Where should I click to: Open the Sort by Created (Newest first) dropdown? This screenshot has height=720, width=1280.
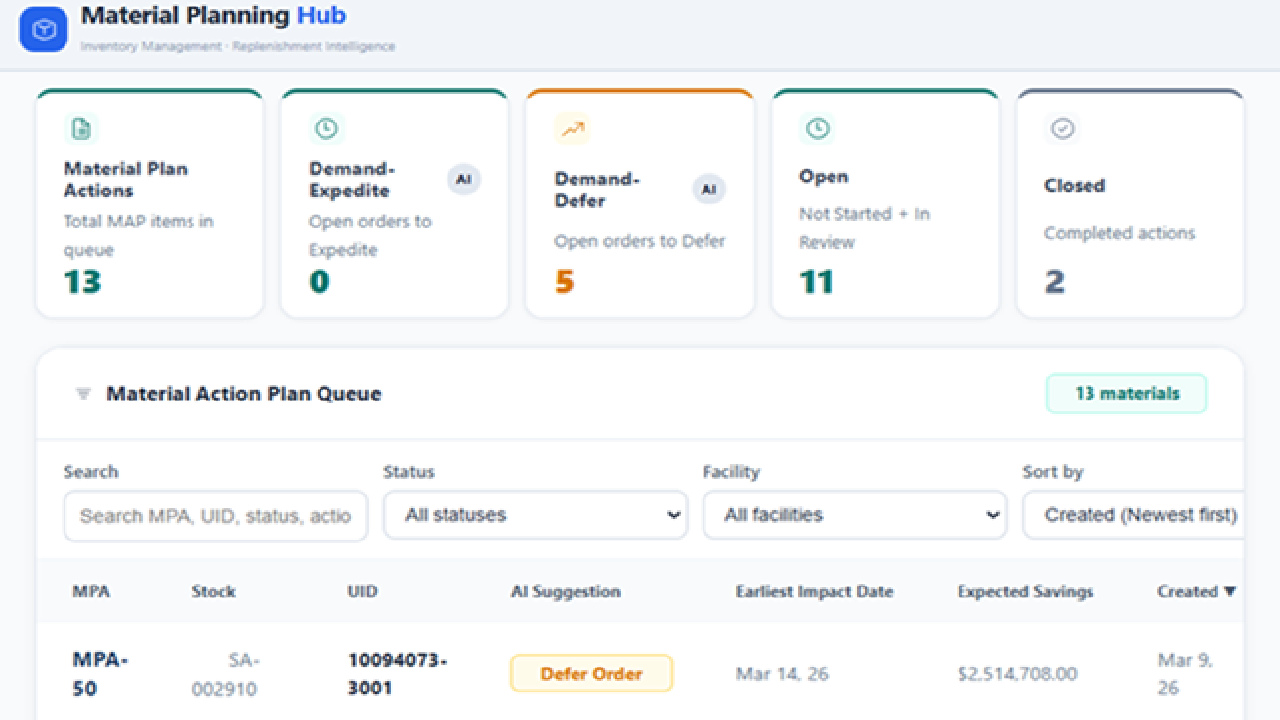1133,515
